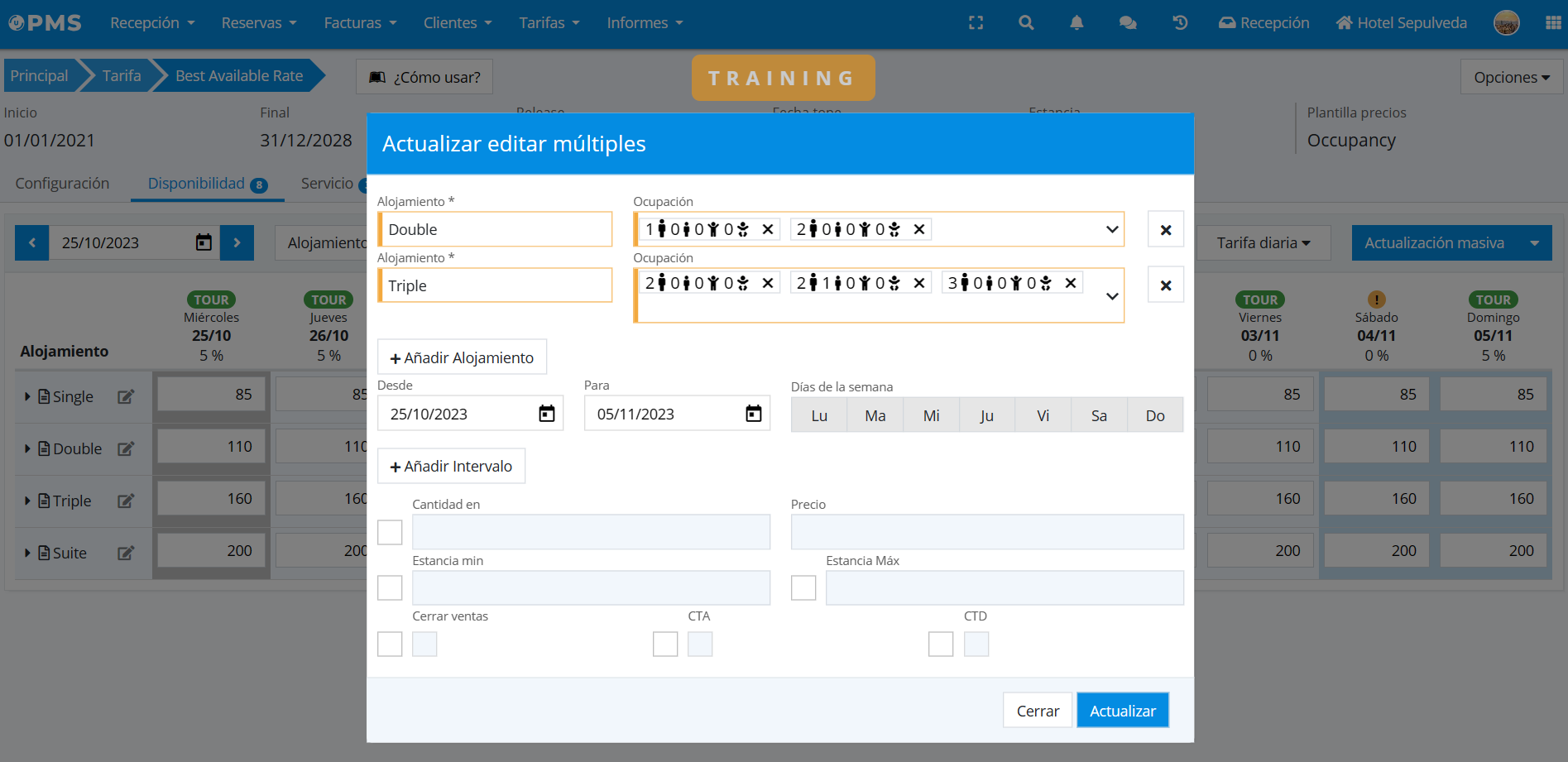1568x762 pixels.
Task: Remove the Triple alojamiento row
Action: coord(1165,285)
